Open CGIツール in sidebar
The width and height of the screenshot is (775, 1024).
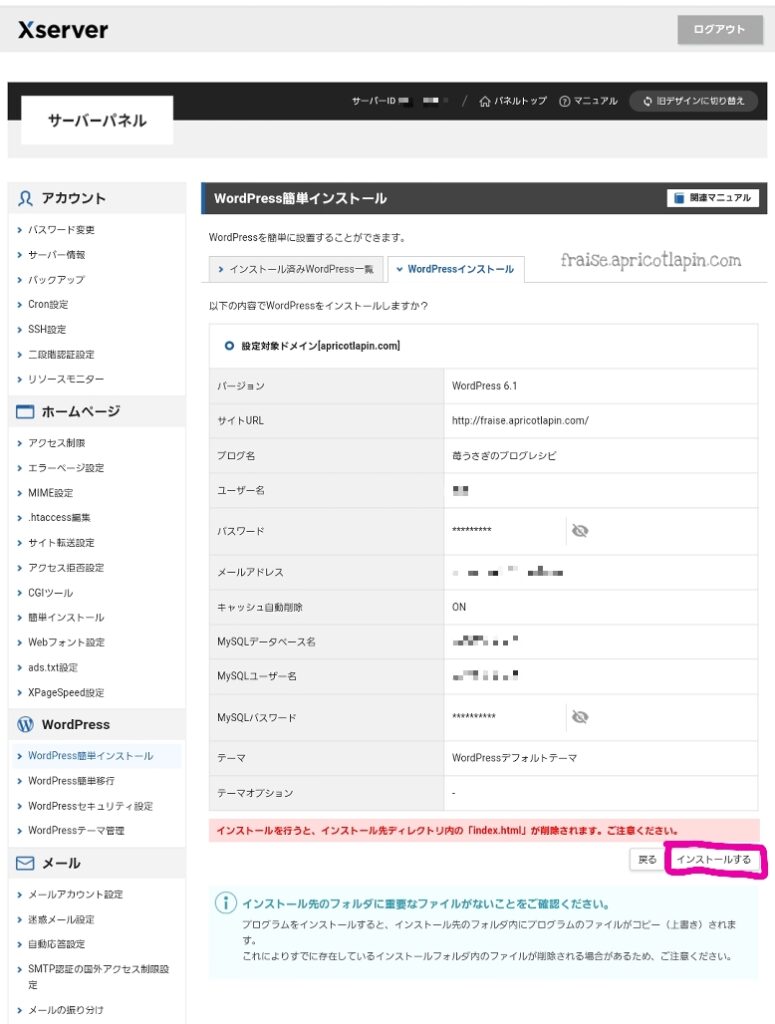coord(50,592)
